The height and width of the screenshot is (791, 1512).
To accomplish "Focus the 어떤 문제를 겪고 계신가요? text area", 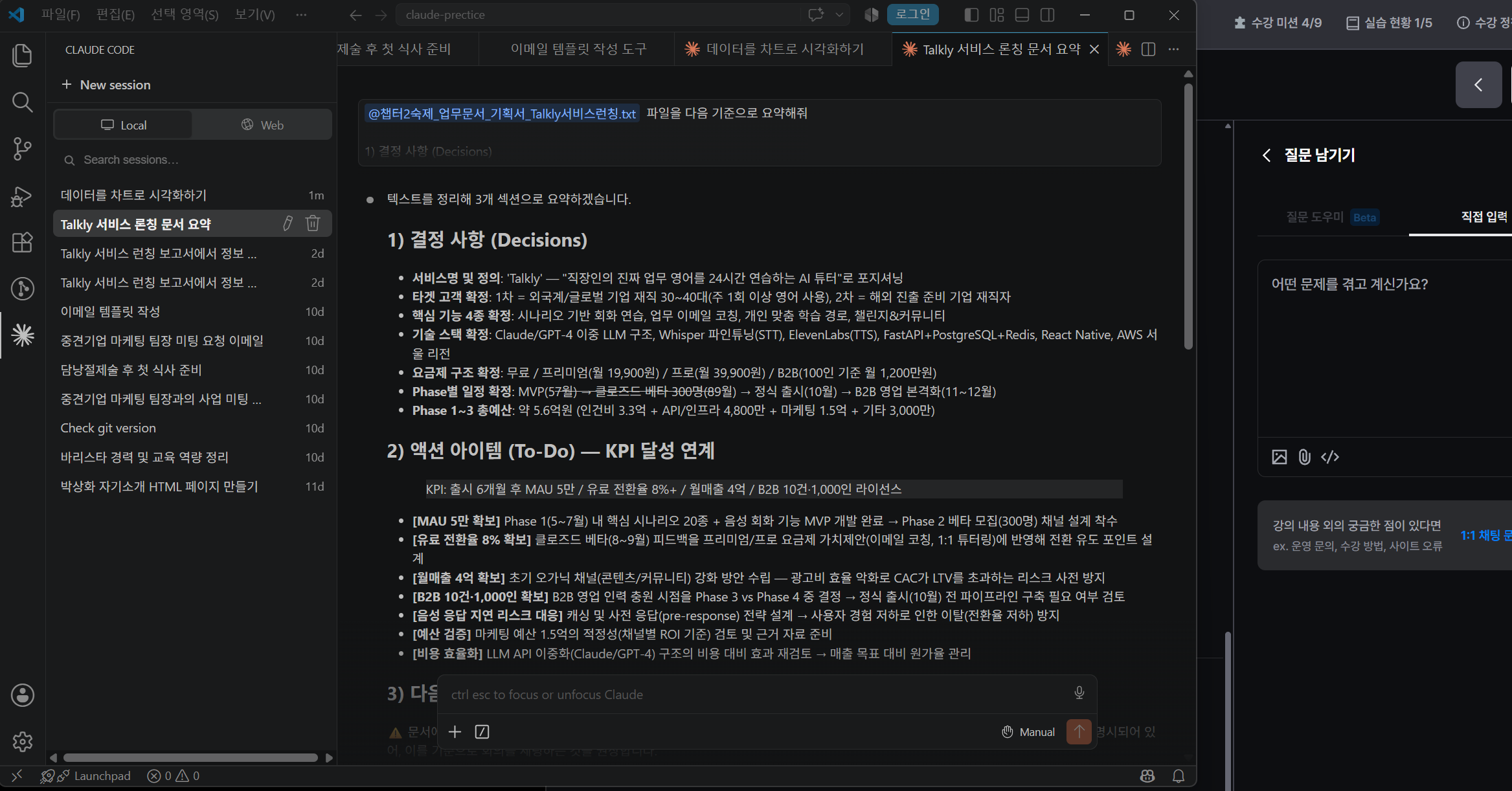I will tap(1386, 350).
